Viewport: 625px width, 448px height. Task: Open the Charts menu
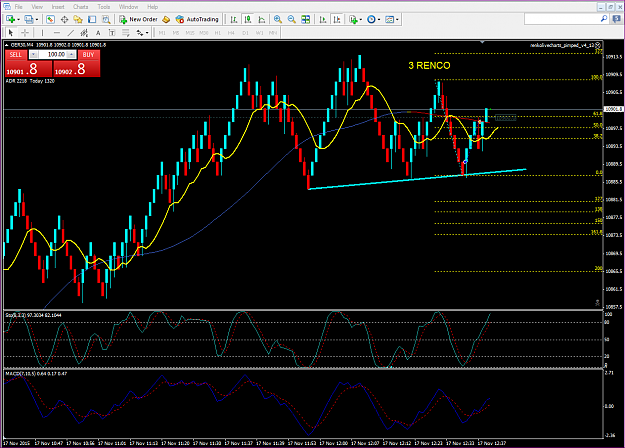(81, 7)
